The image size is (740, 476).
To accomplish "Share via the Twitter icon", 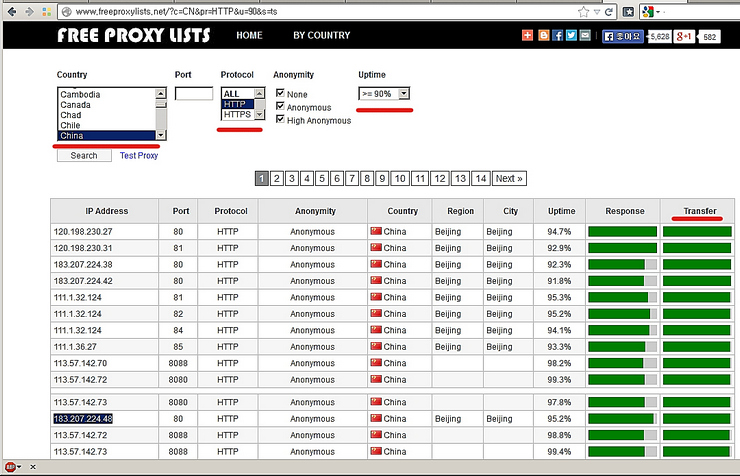I will point(571,35).
